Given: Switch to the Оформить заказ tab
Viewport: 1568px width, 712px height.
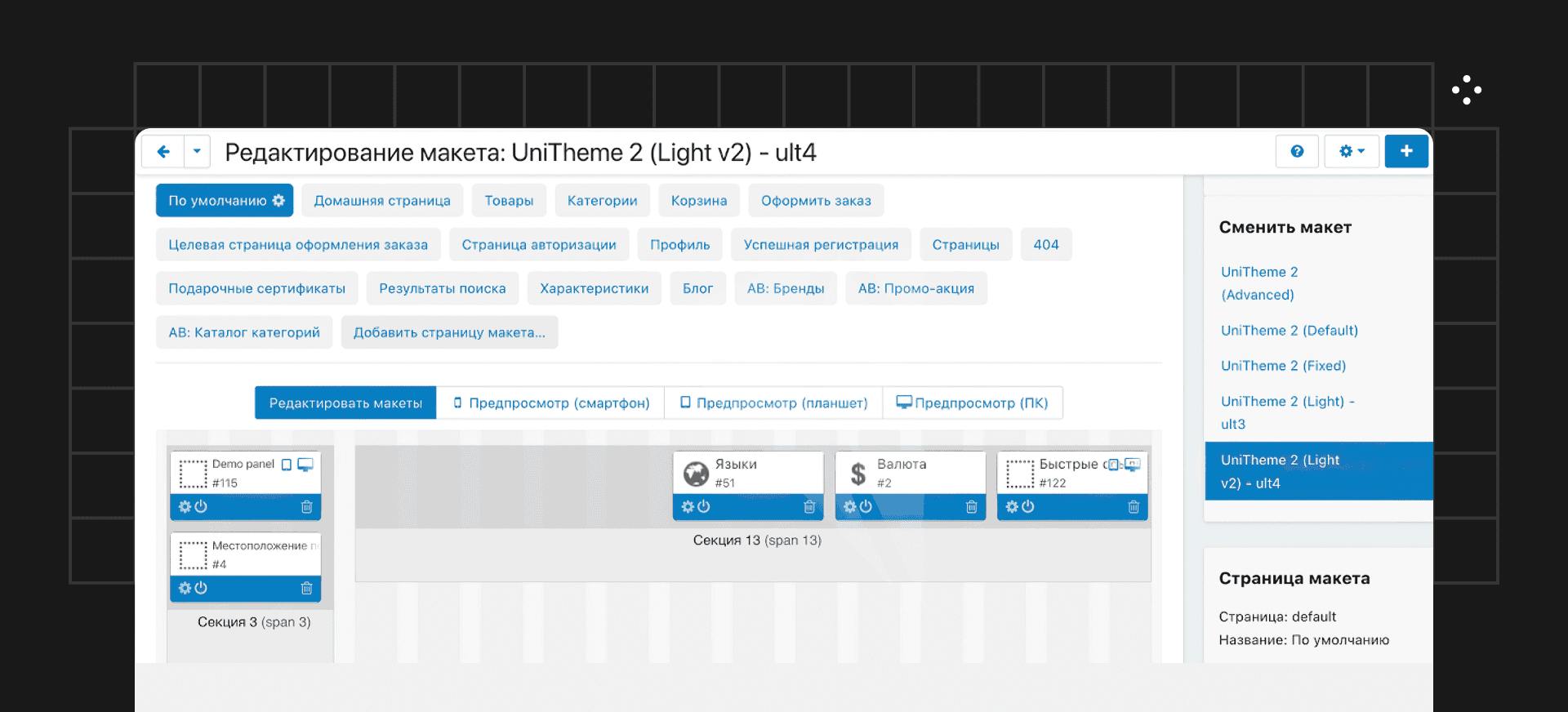Looking at the screenshot, I should coord(816,201).
